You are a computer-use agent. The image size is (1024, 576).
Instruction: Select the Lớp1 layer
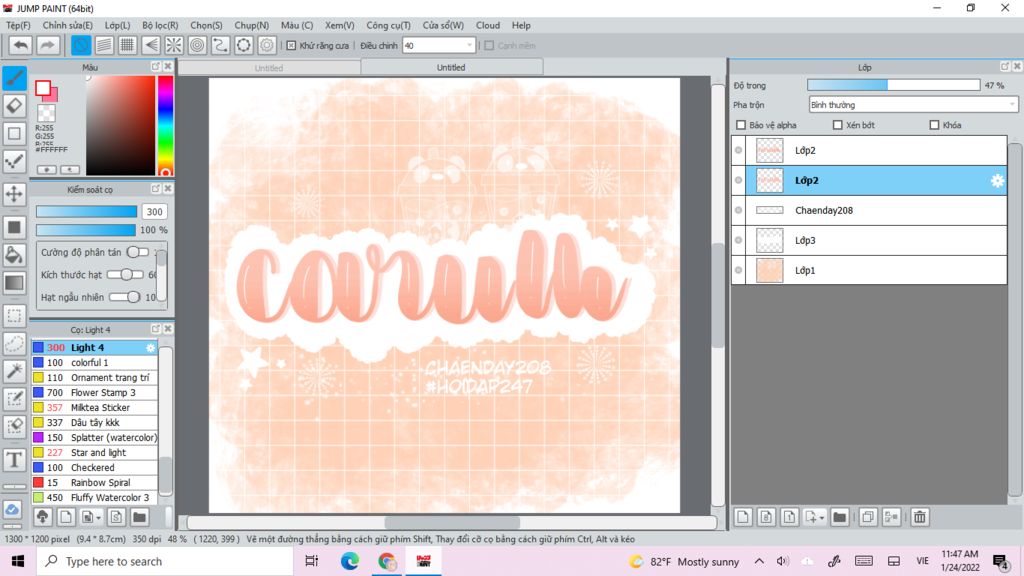point(869,270)
